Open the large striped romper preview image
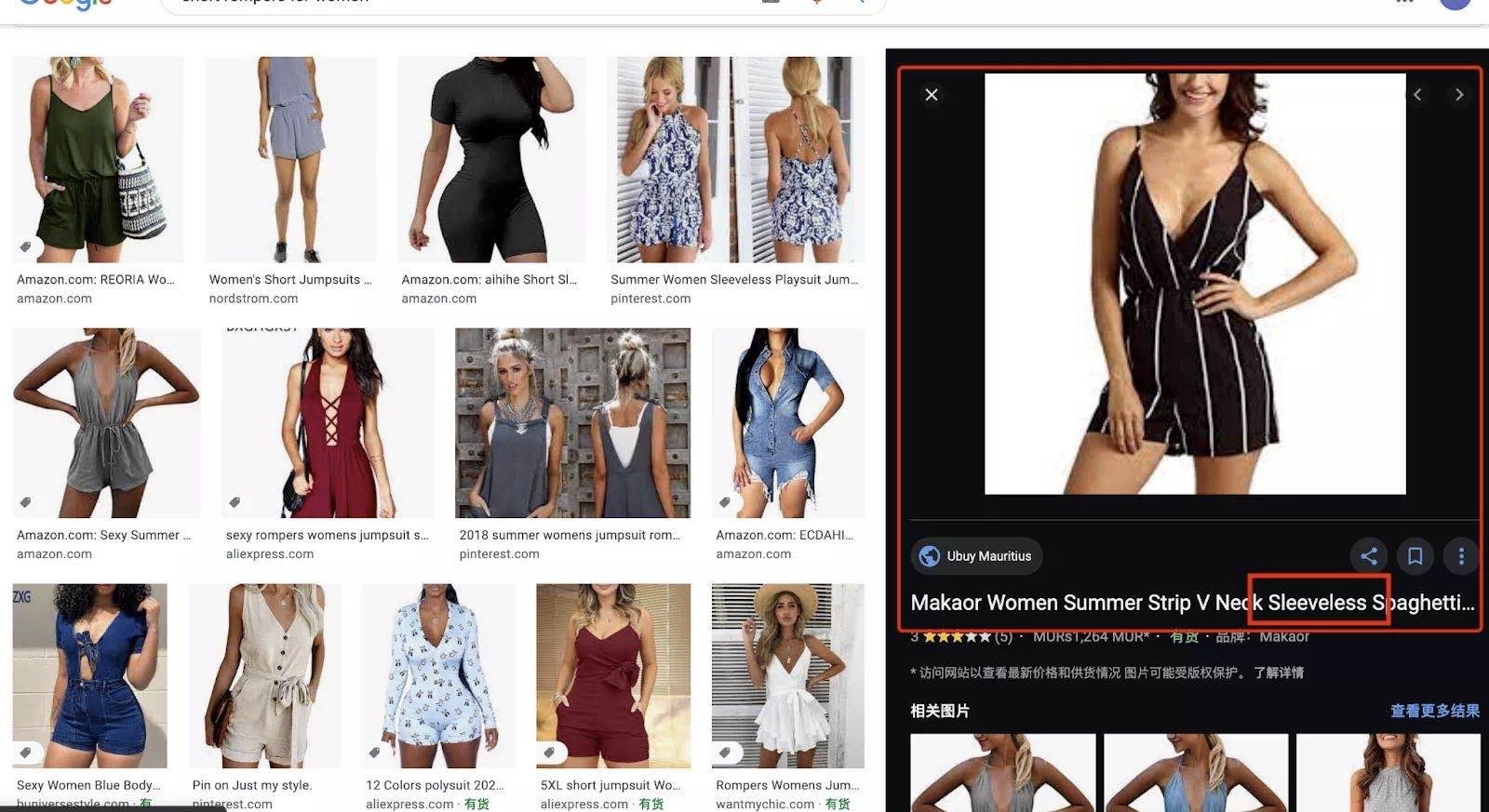This screenshot has width=1489, height=812. (x=1195, y=284)
